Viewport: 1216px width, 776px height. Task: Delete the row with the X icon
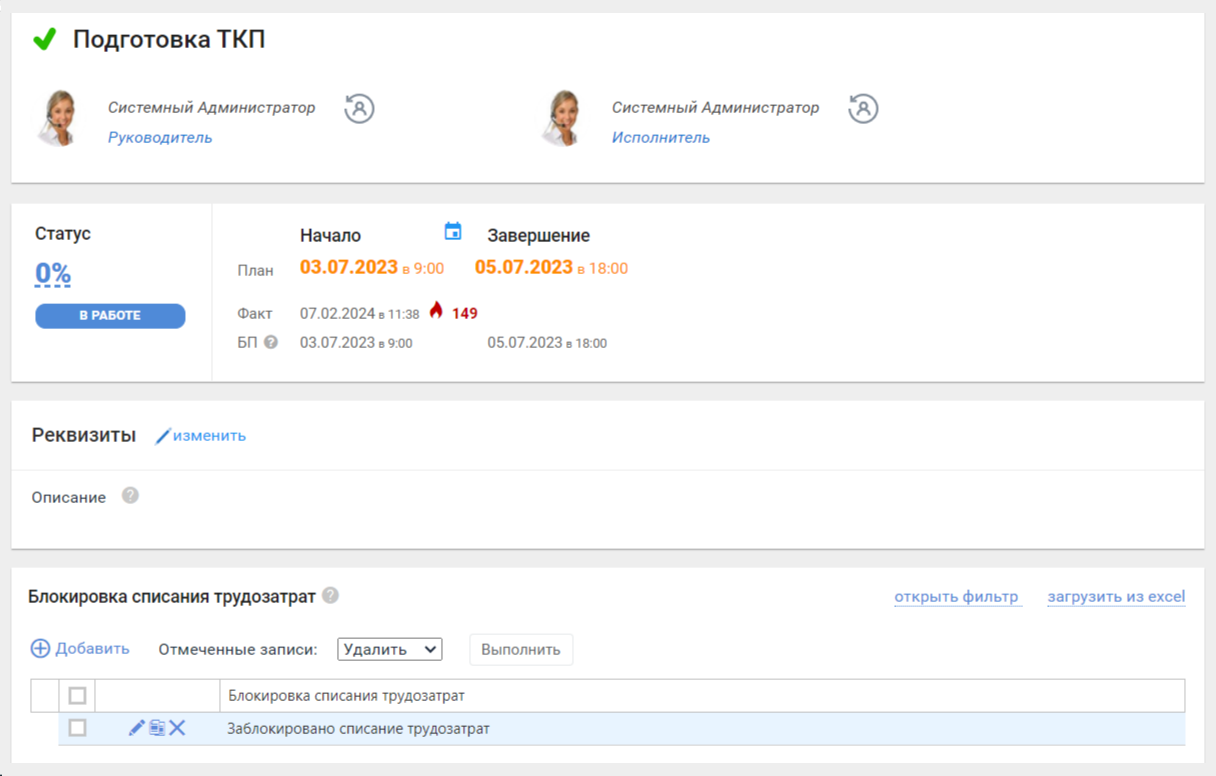click(x=177, y=728)
